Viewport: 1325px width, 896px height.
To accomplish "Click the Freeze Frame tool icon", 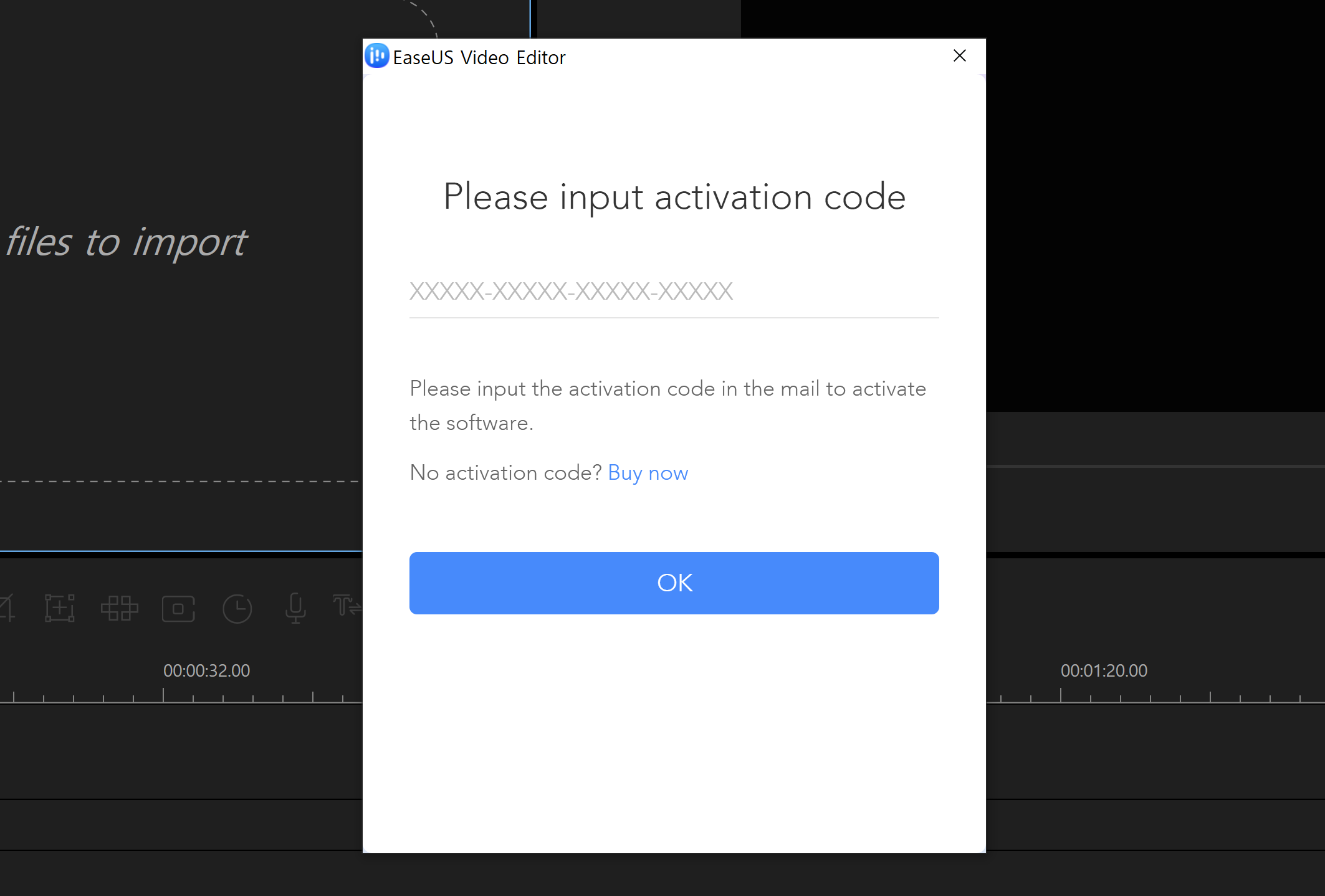I will pos(178,609).
